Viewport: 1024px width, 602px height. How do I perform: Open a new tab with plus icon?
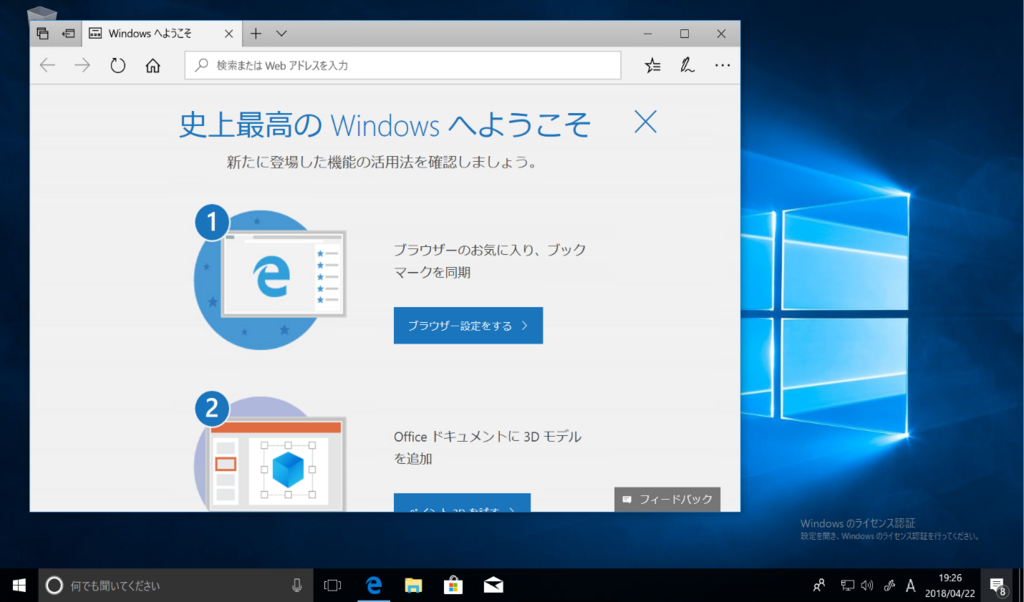(256, 33)
